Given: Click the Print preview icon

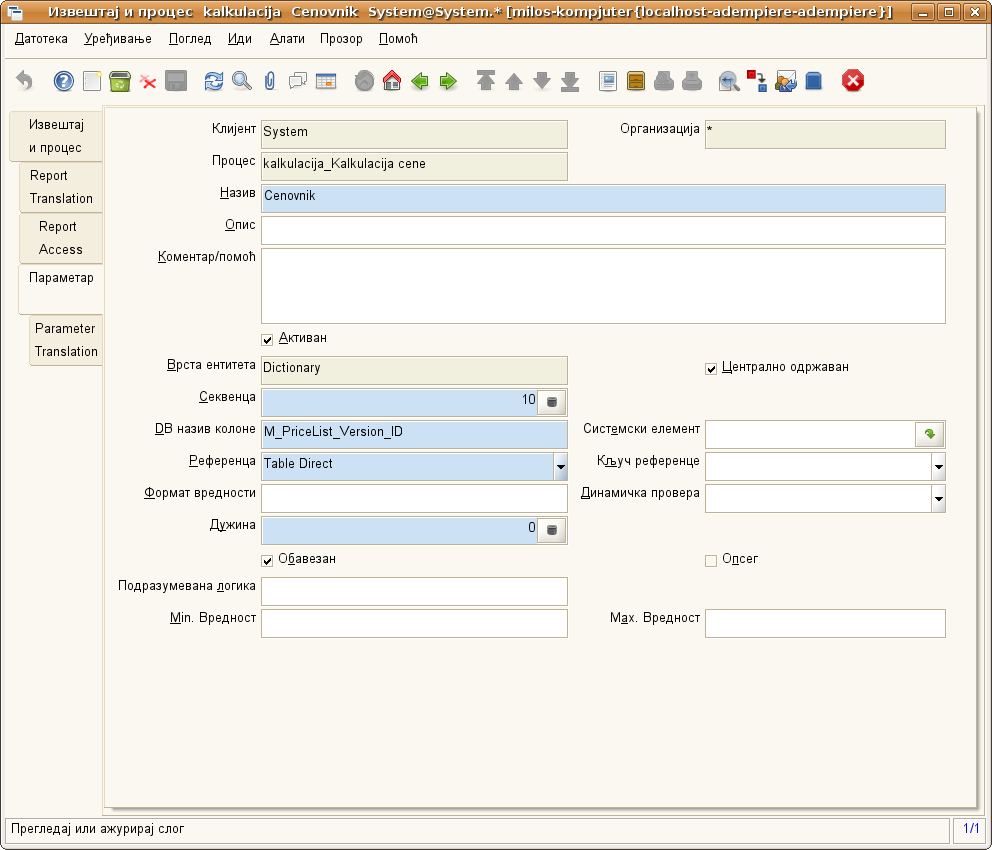Looking at the screenshot, I should [x=664, y=81].
